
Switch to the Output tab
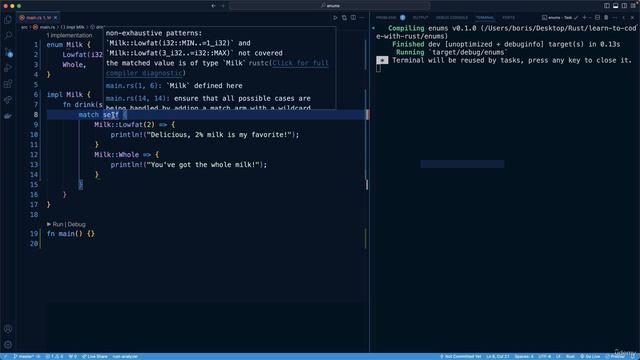(x=420, y=18)
